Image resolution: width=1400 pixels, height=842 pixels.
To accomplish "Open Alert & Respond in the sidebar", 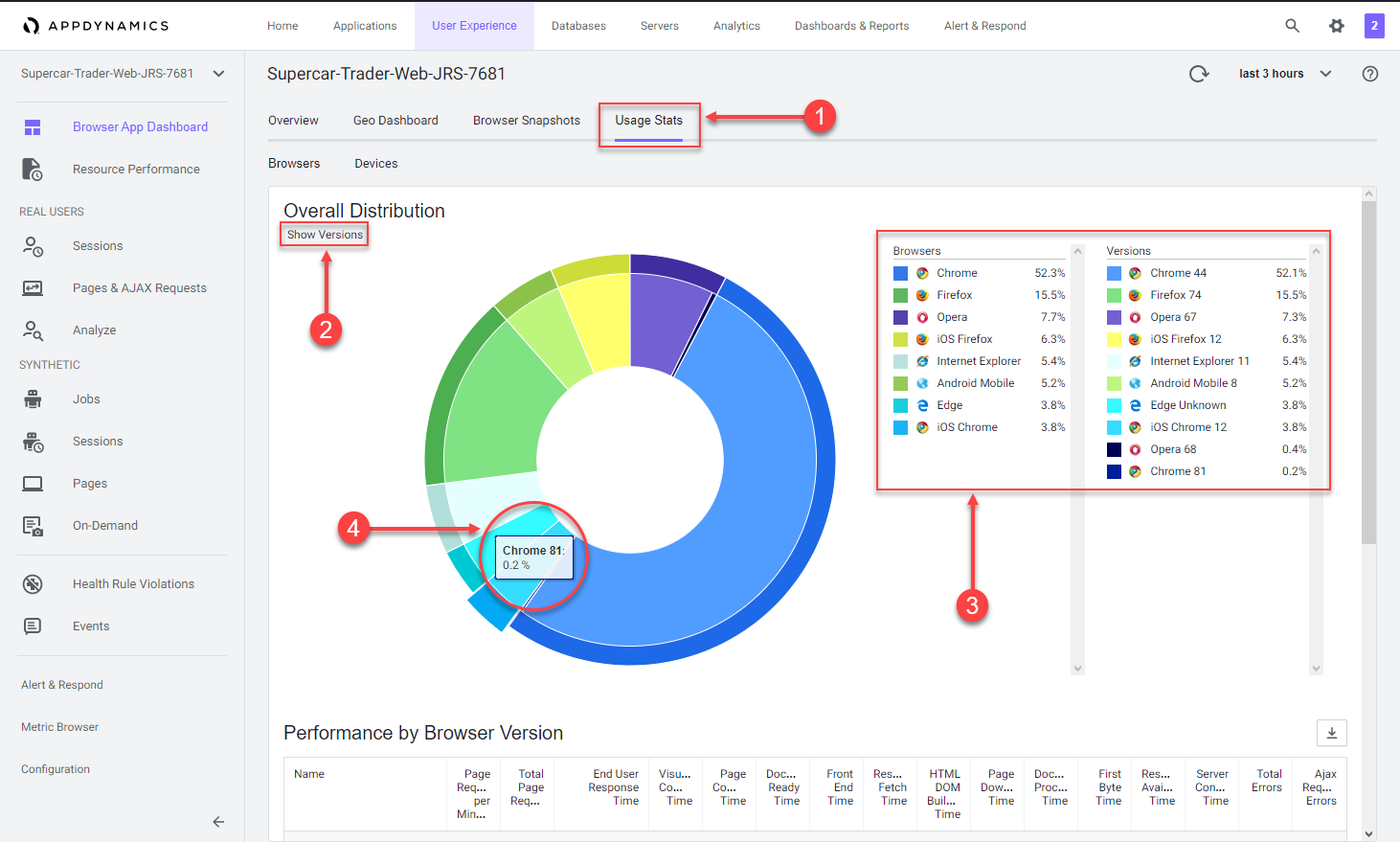I will [x=62, y=685].
